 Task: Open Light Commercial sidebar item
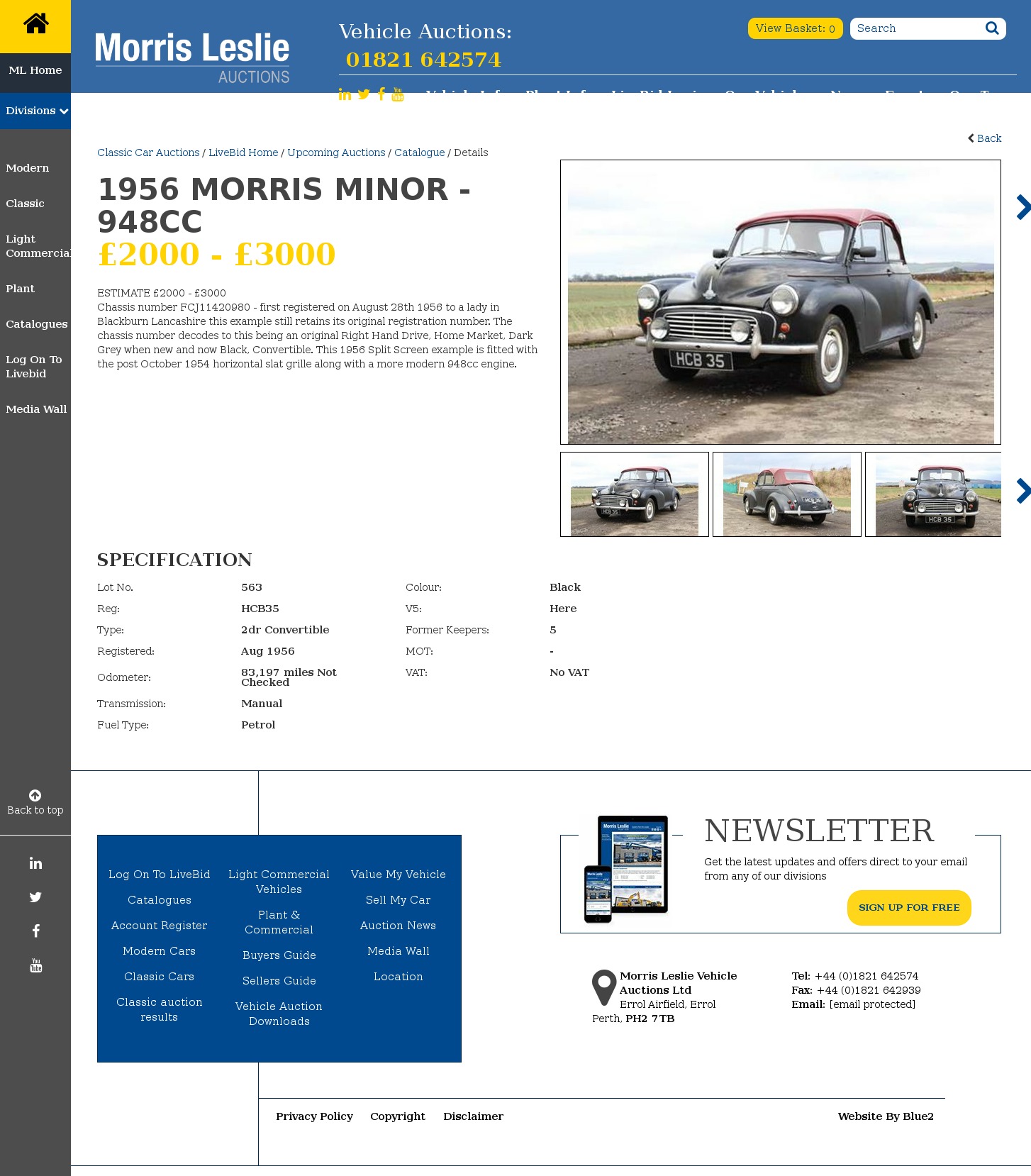click(38, 246)
